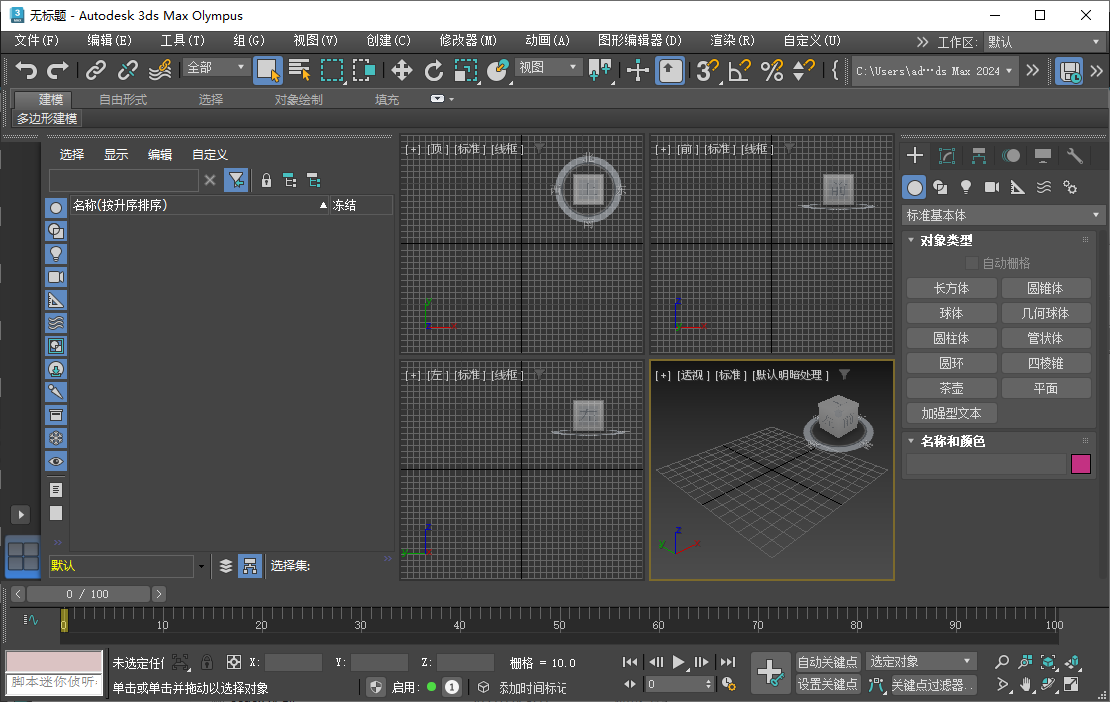Sort by 名称(按升序排序) column header
This screenshot has width=1110, height=702.
point(199,205)
